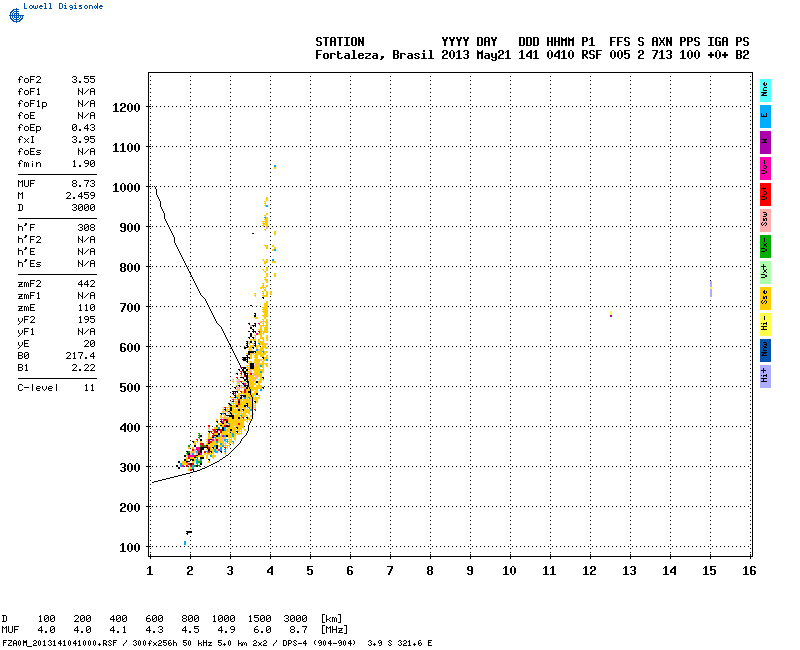800x650 pixels.
Task: Select the B1 value 2.22
Action: pos(83,368)
